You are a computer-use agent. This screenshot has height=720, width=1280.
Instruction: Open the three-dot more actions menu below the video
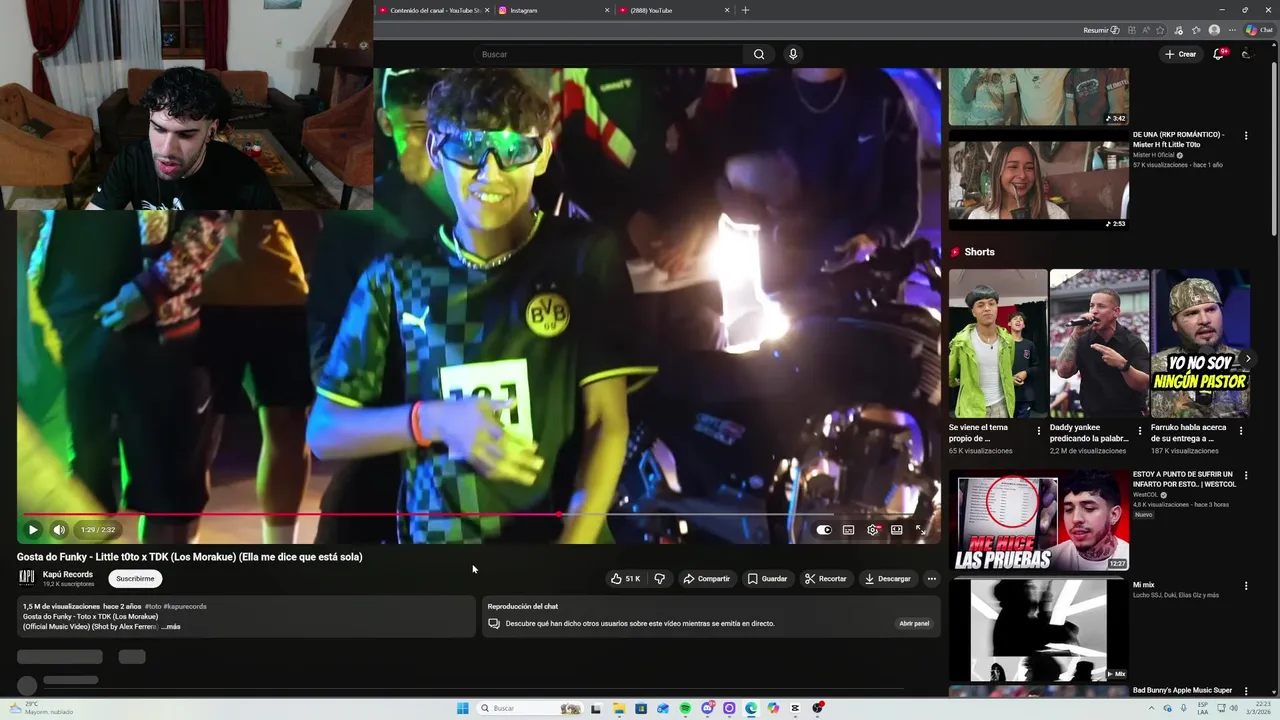click(x=931, y=579)
